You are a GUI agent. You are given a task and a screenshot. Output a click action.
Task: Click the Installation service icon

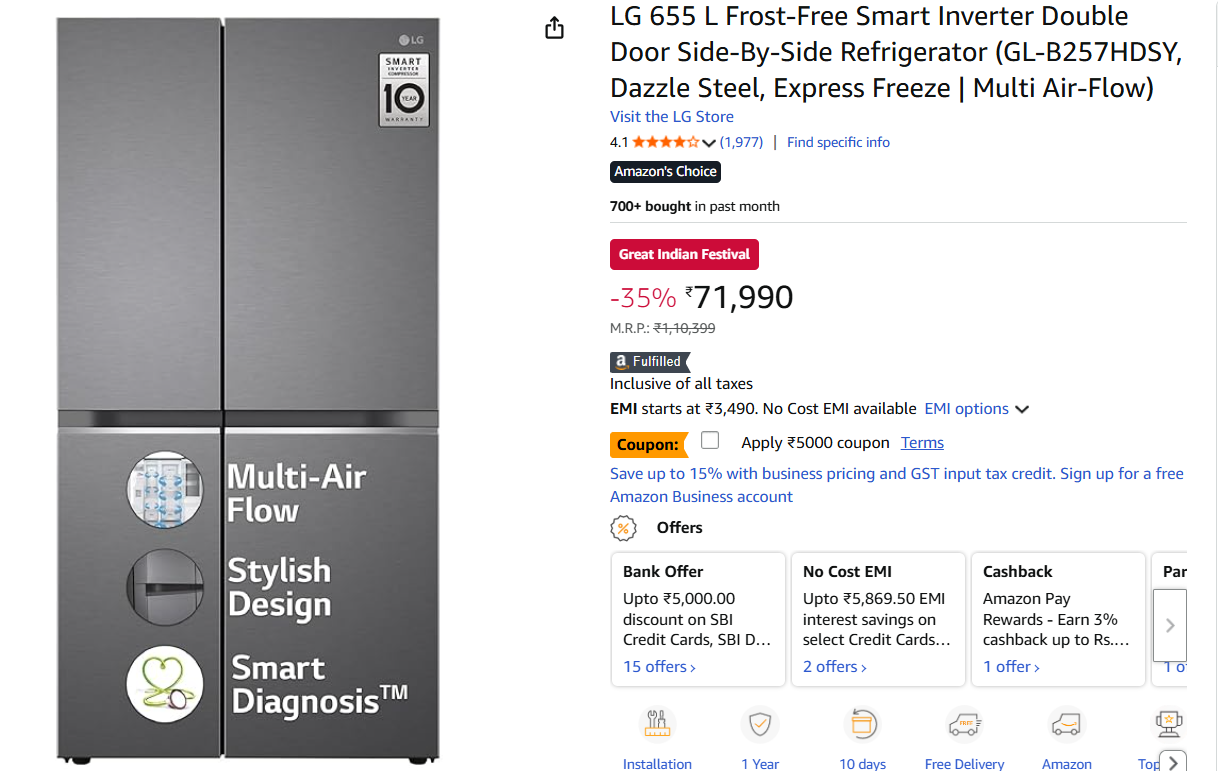click(657, 724)
